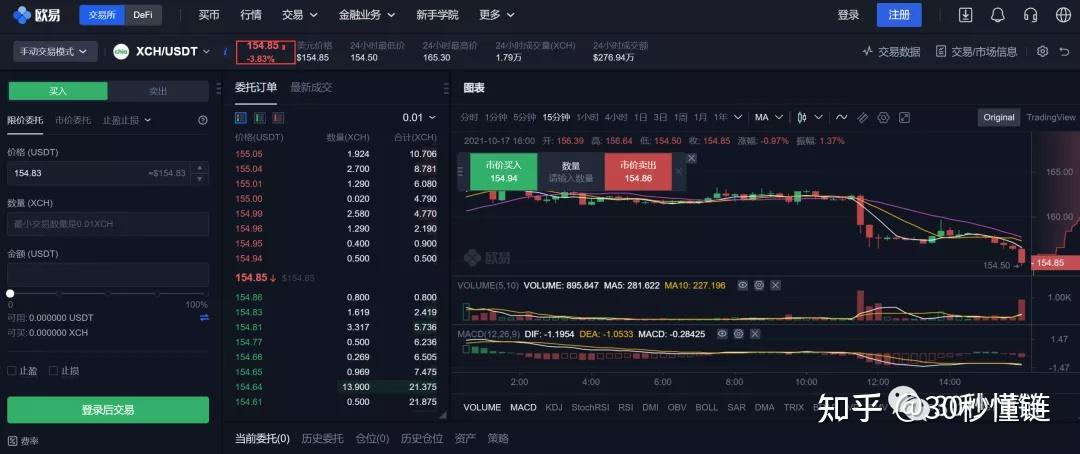Open candlestick chart type dropdown

tap(809, 117)
